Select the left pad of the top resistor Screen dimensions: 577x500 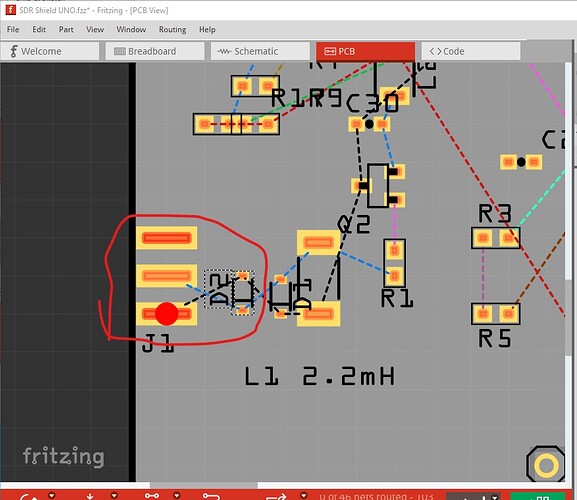pyautogui.click(x=243, y=86)
